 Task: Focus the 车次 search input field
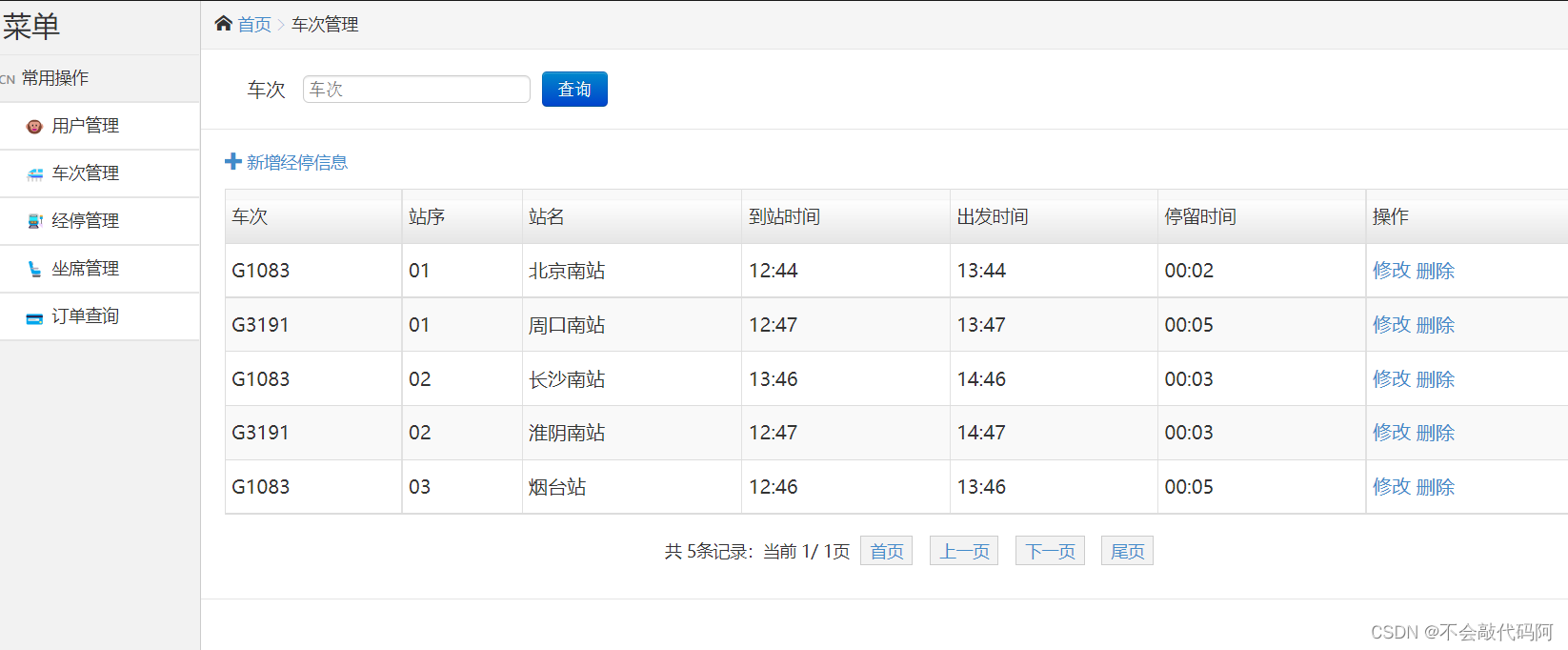pyautogui.click(x=416, y=89)
